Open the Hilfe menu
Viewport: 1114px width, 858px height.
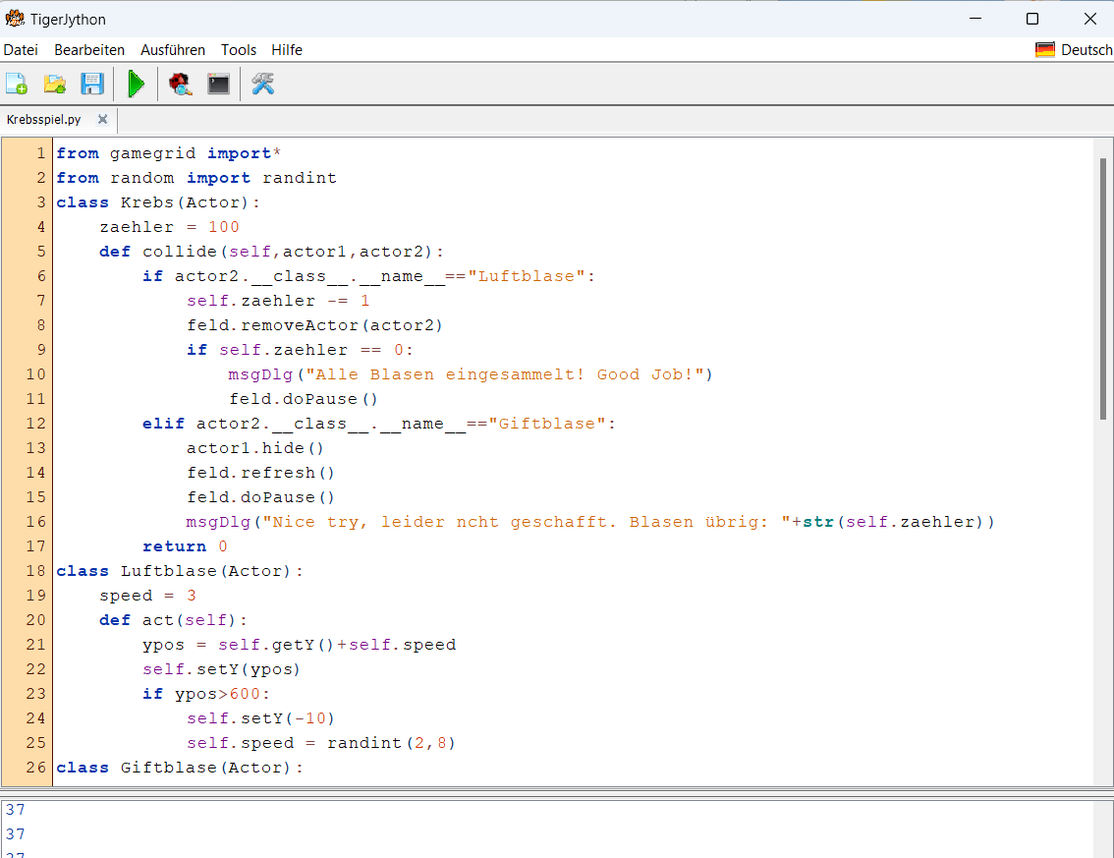(286, 49)
